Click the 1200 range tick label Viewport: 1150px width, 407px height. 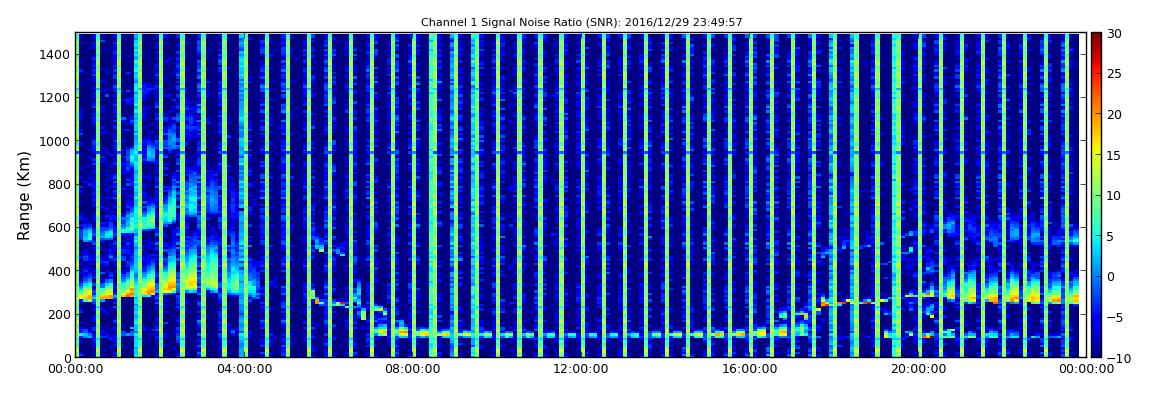click(x=56, y=98)
